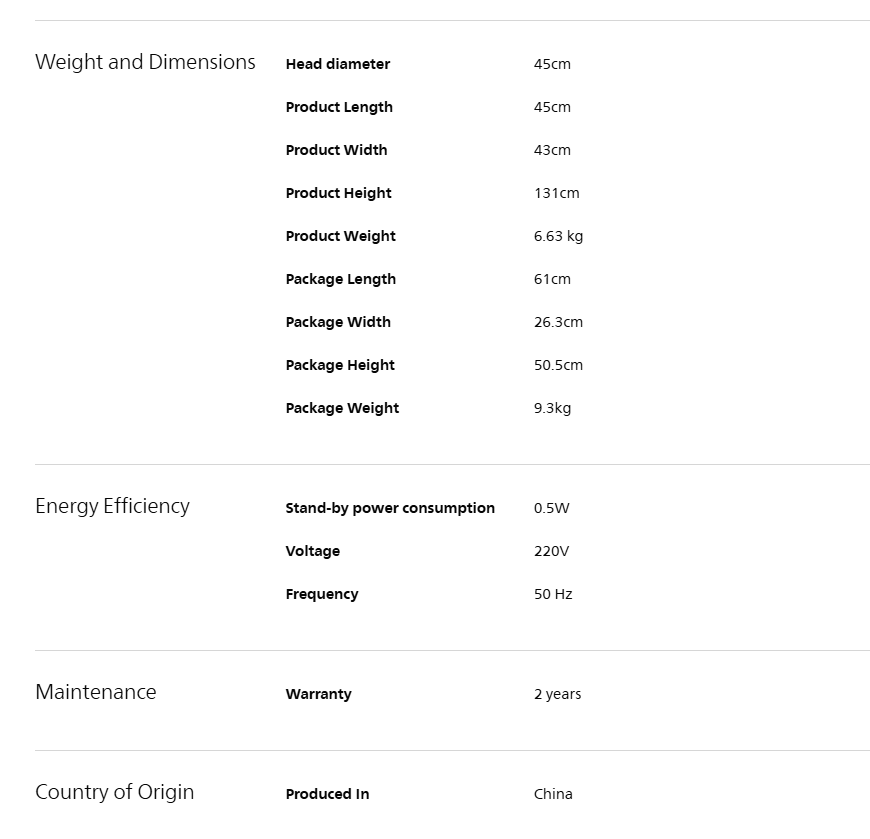Image resolution: width=870 pixels, height=839 pixels.
Task: Click the Energy Efficiency heading
Action: pos(113,506)
